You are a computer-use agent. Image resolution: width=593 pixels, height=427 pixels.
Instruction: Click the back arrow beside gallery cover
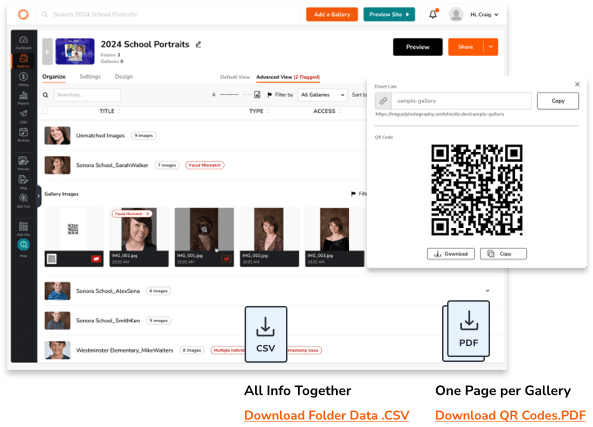(47, 51)
